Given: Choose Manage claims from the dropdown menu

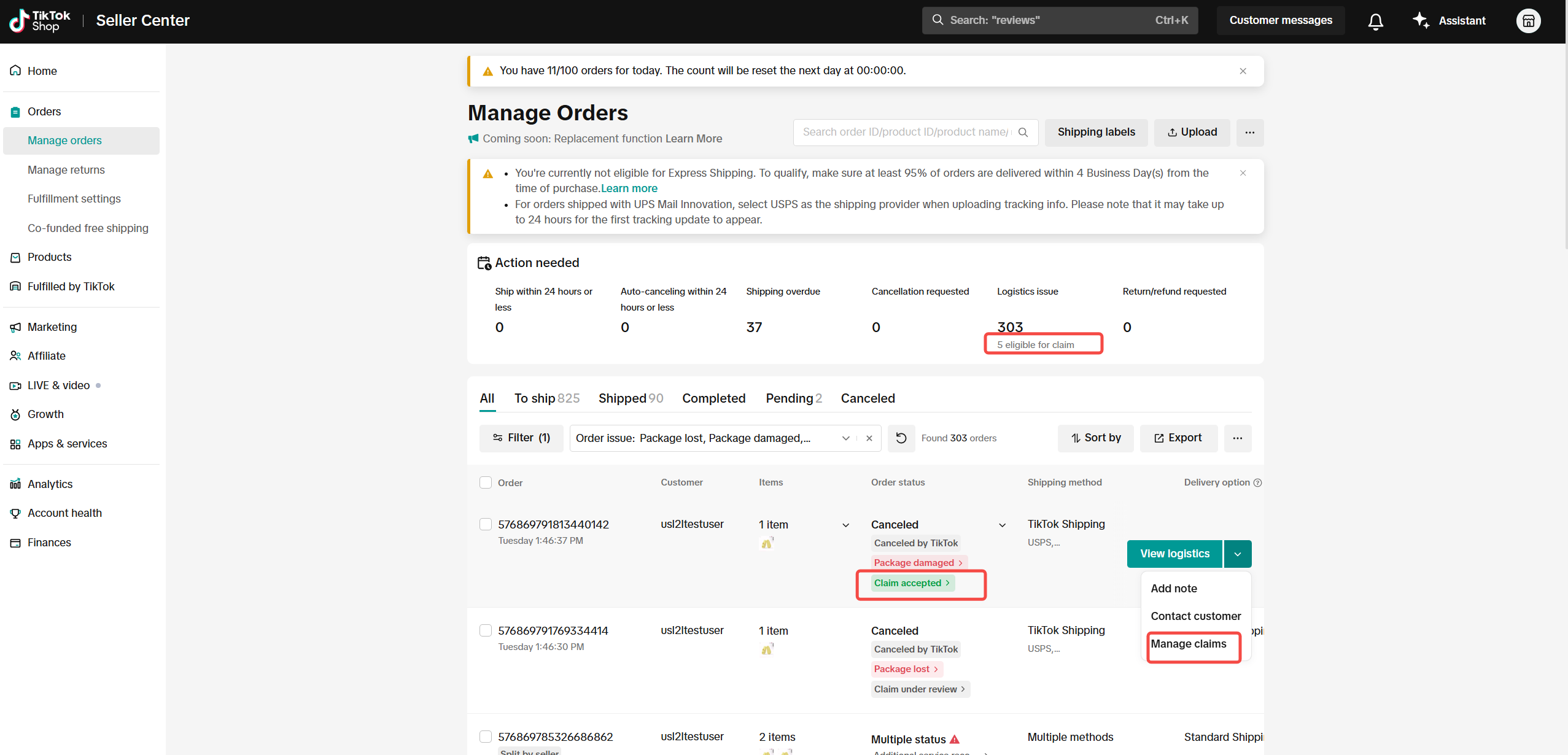Looking at the screenshot, I should tap(1188, 644).
